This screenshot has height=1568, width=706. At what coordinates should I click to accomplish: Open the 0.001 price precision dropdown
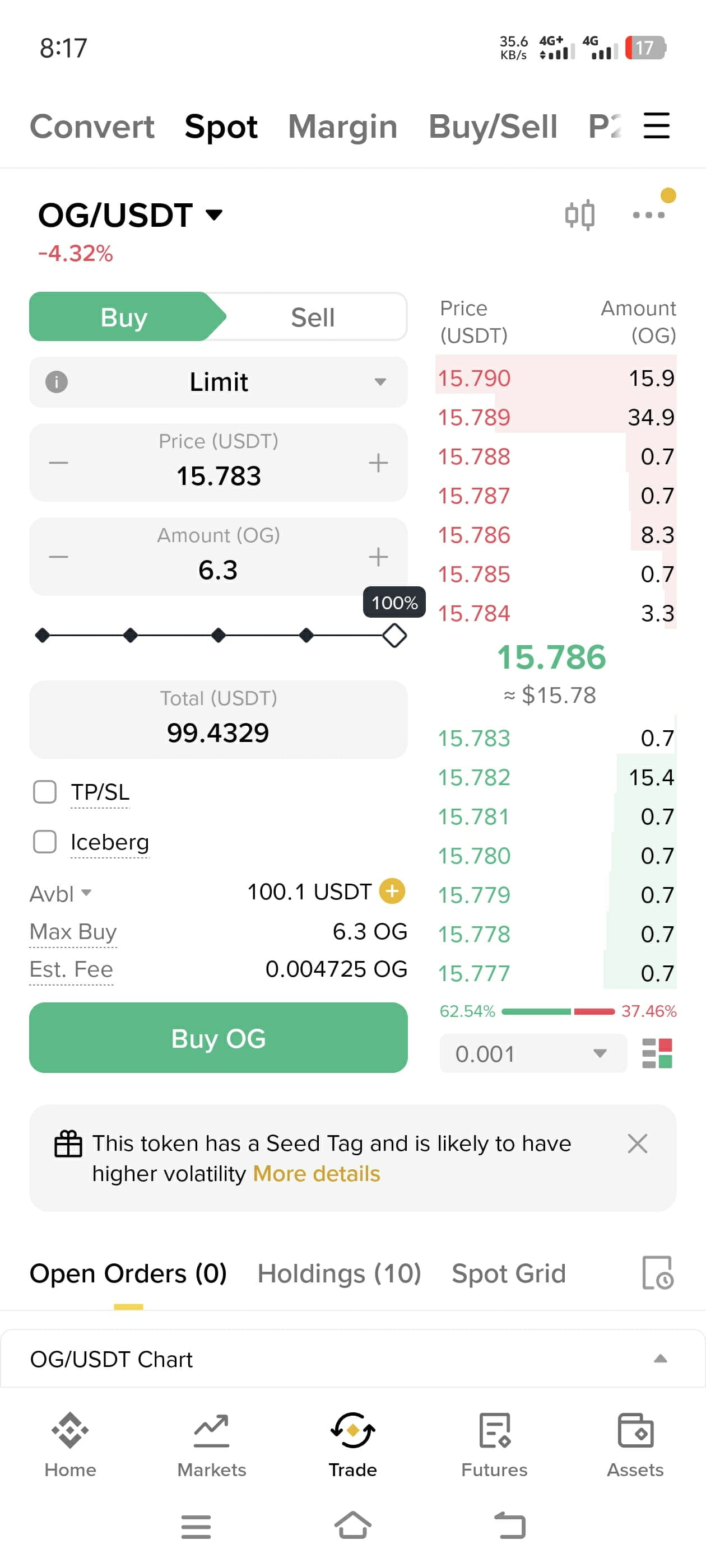[x=533, y=1054]
